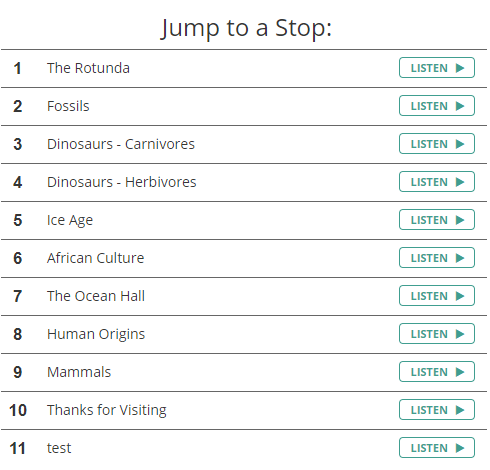Click the LISTEN button for test stop

tap(437, 448)
